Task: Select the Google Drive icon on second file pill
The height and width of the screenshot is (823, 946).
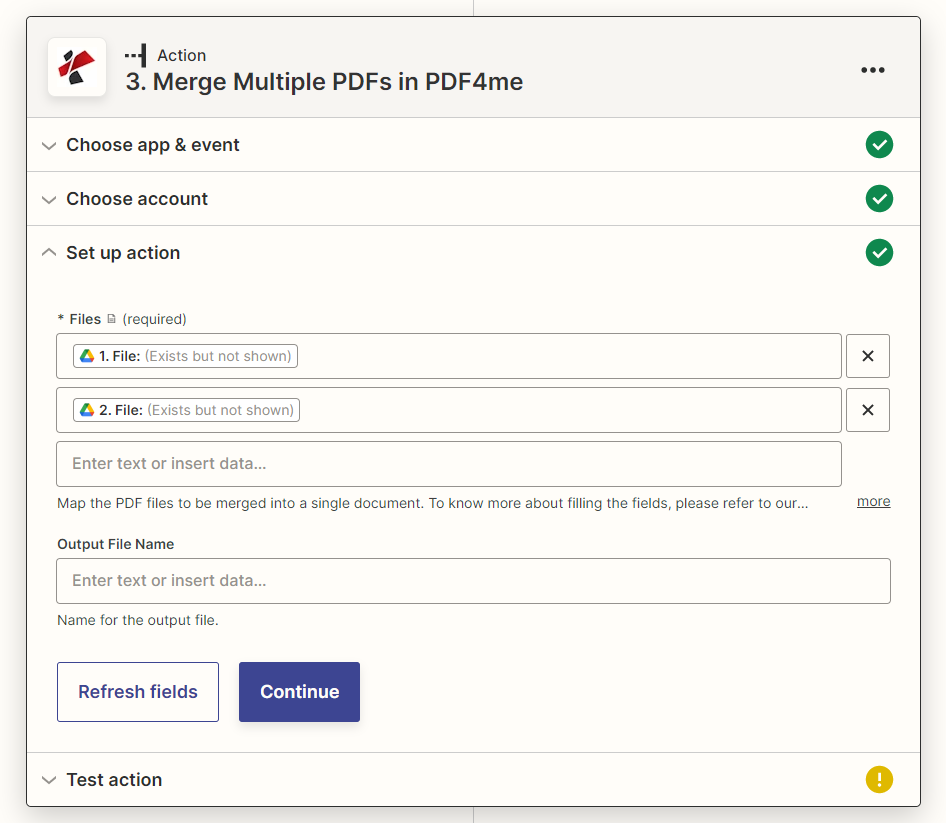Action: 86,409
